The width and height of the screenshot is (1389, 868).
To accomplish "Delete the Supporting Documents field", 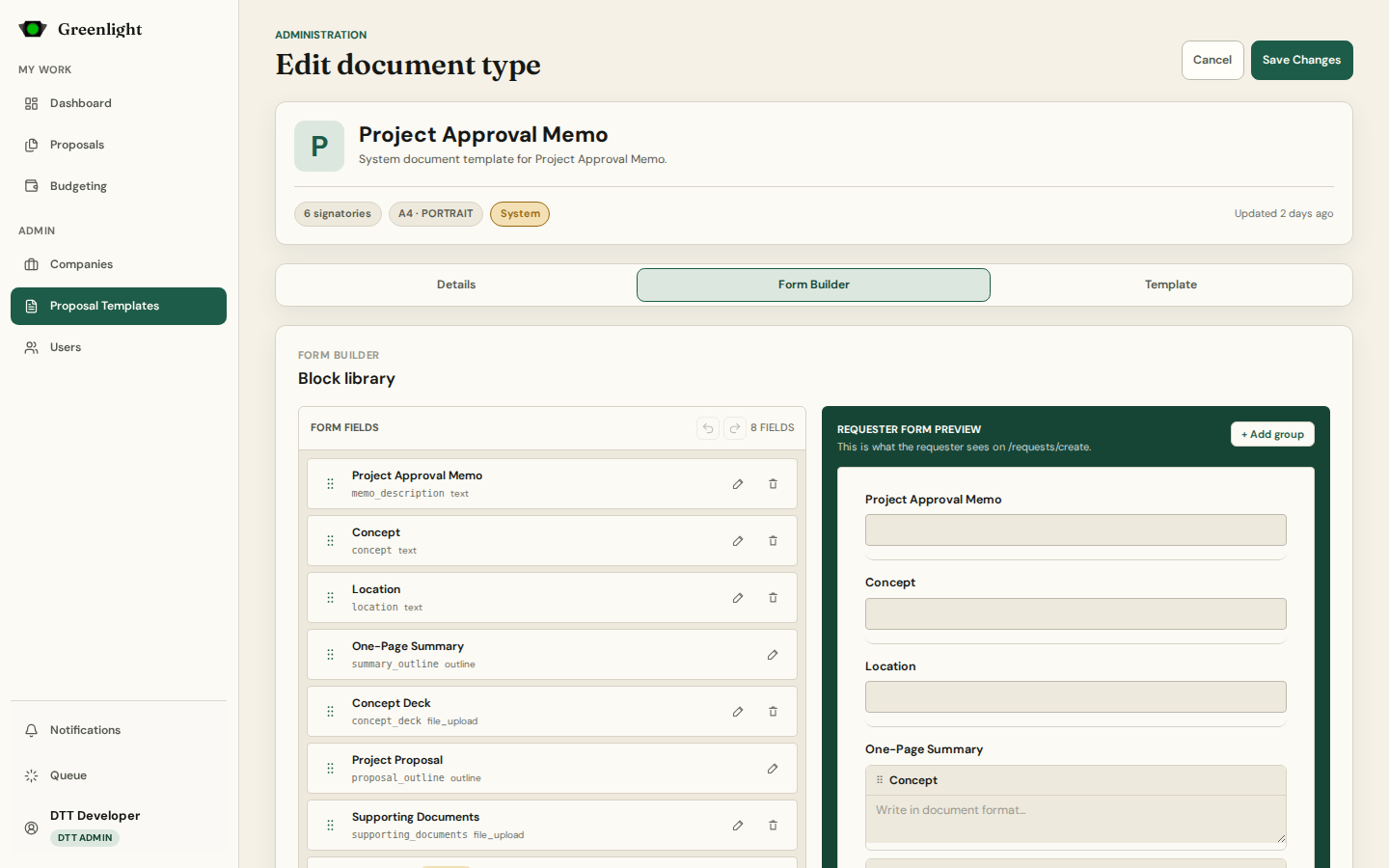I will pos(773,826).
